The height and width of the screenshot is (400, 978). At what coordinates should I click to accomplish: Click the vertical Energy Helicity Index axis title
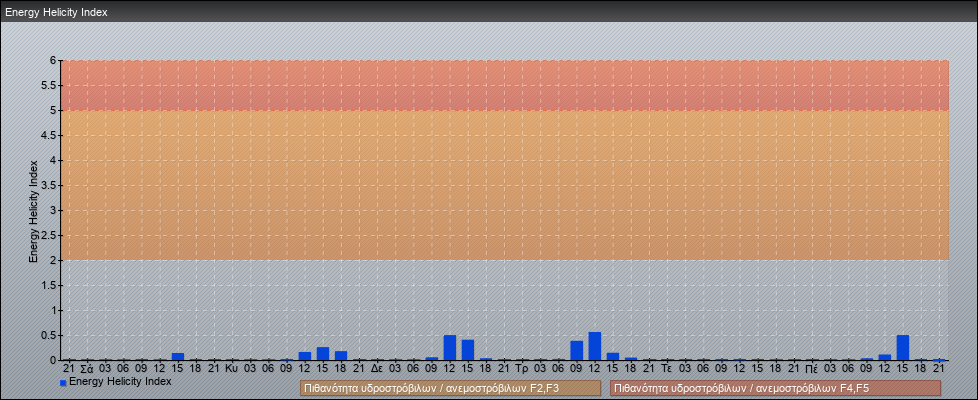click(x=34, y=211)
